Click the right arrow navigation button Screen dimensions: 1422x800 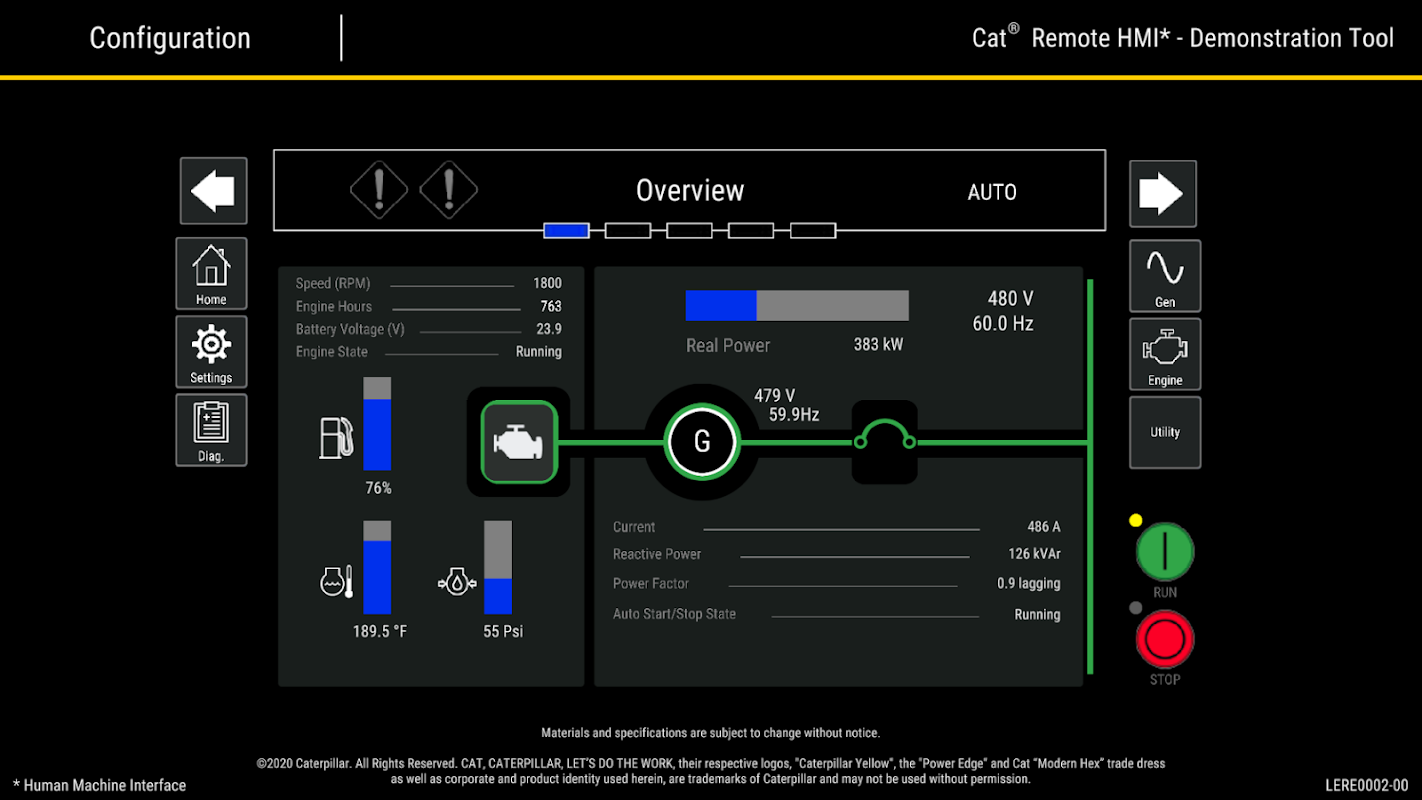(1163, 194)
